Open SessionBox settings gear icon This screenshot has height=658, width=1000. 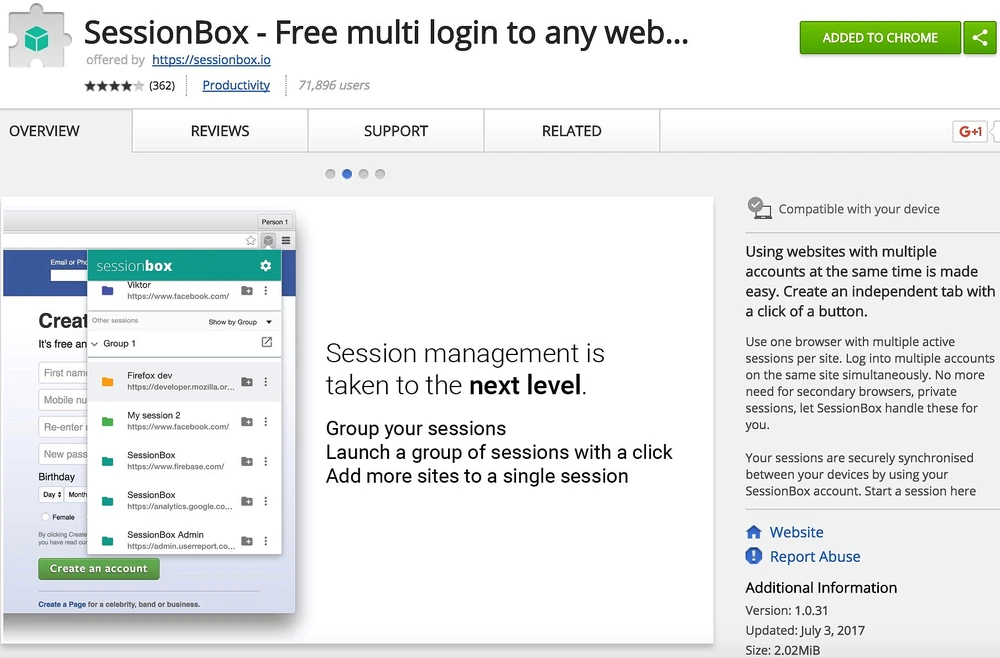coord(265,266)
